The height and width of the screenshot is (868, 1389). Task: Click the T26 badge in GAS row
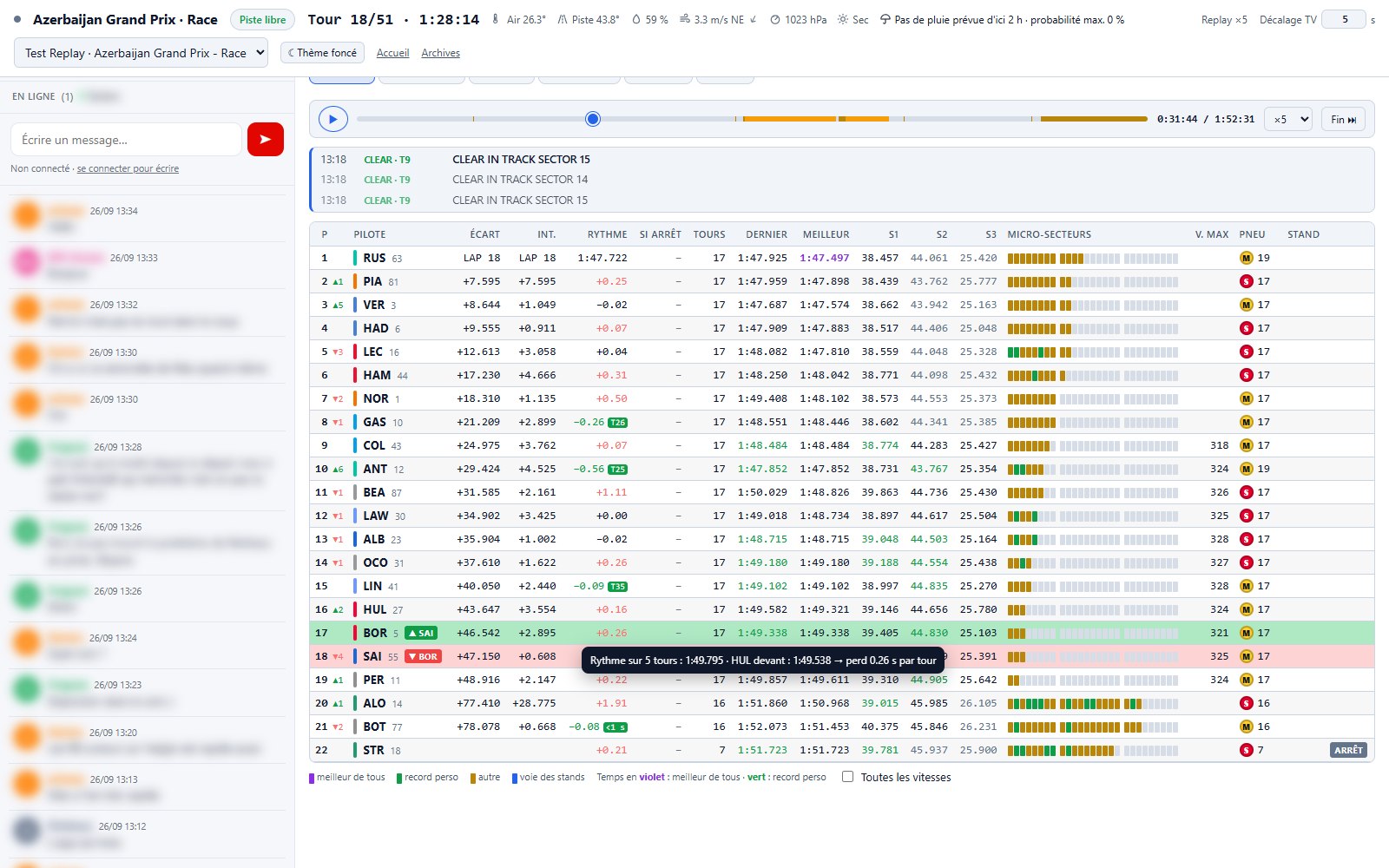tap(617, 423)
